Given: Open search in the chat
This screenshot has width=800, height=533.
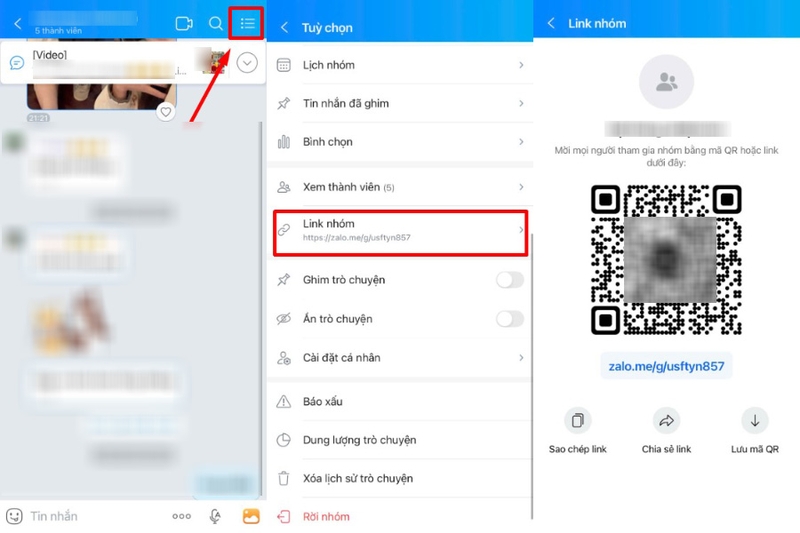Looking at the screenshot, I should (x=216, y=23).
